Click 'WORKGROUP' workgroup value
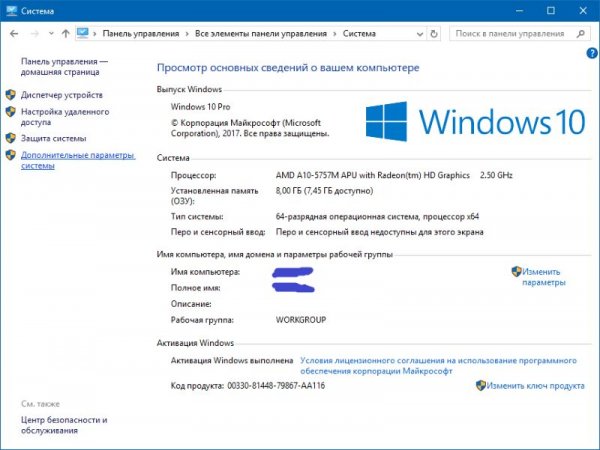Viewport: 600px width, 450px height. pyautogui.click(x=301, y=320)
